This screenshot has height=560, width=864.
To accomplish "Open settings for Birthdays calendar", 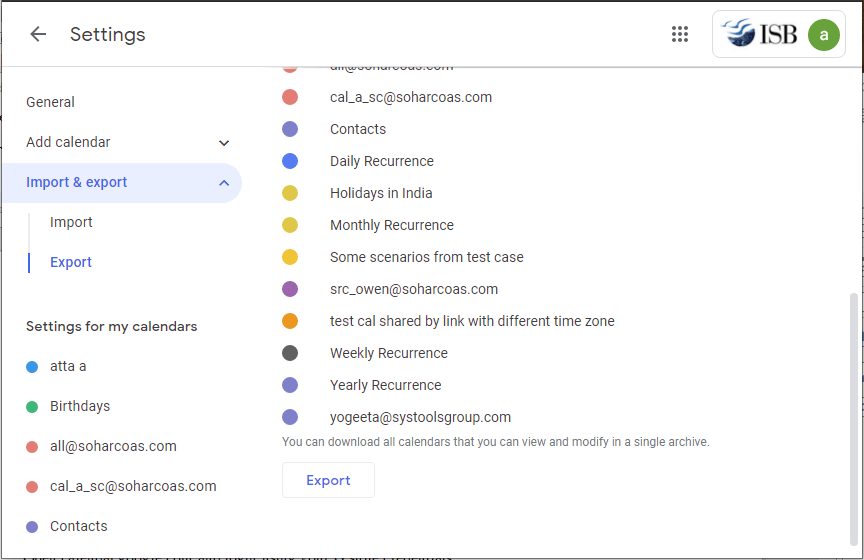I will click(x=80, y=406).
